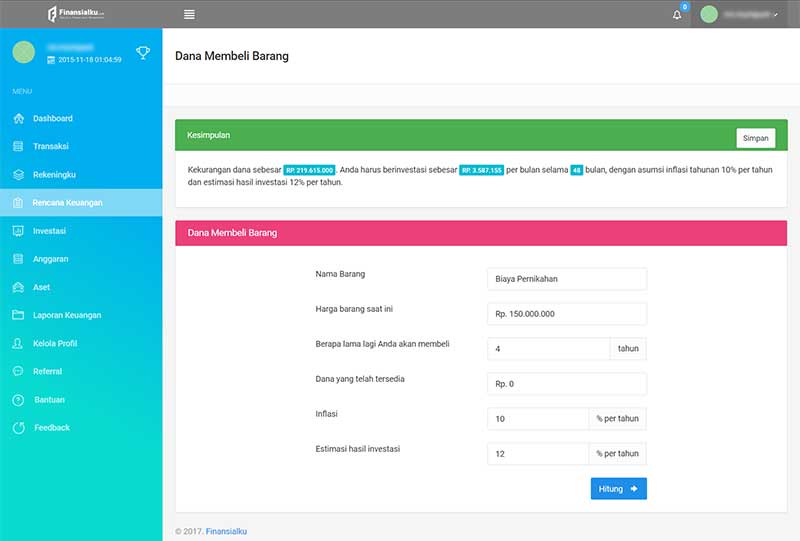Click the Estimasi hasil investasi field
The image size is (800, 541).
point(538,454)
